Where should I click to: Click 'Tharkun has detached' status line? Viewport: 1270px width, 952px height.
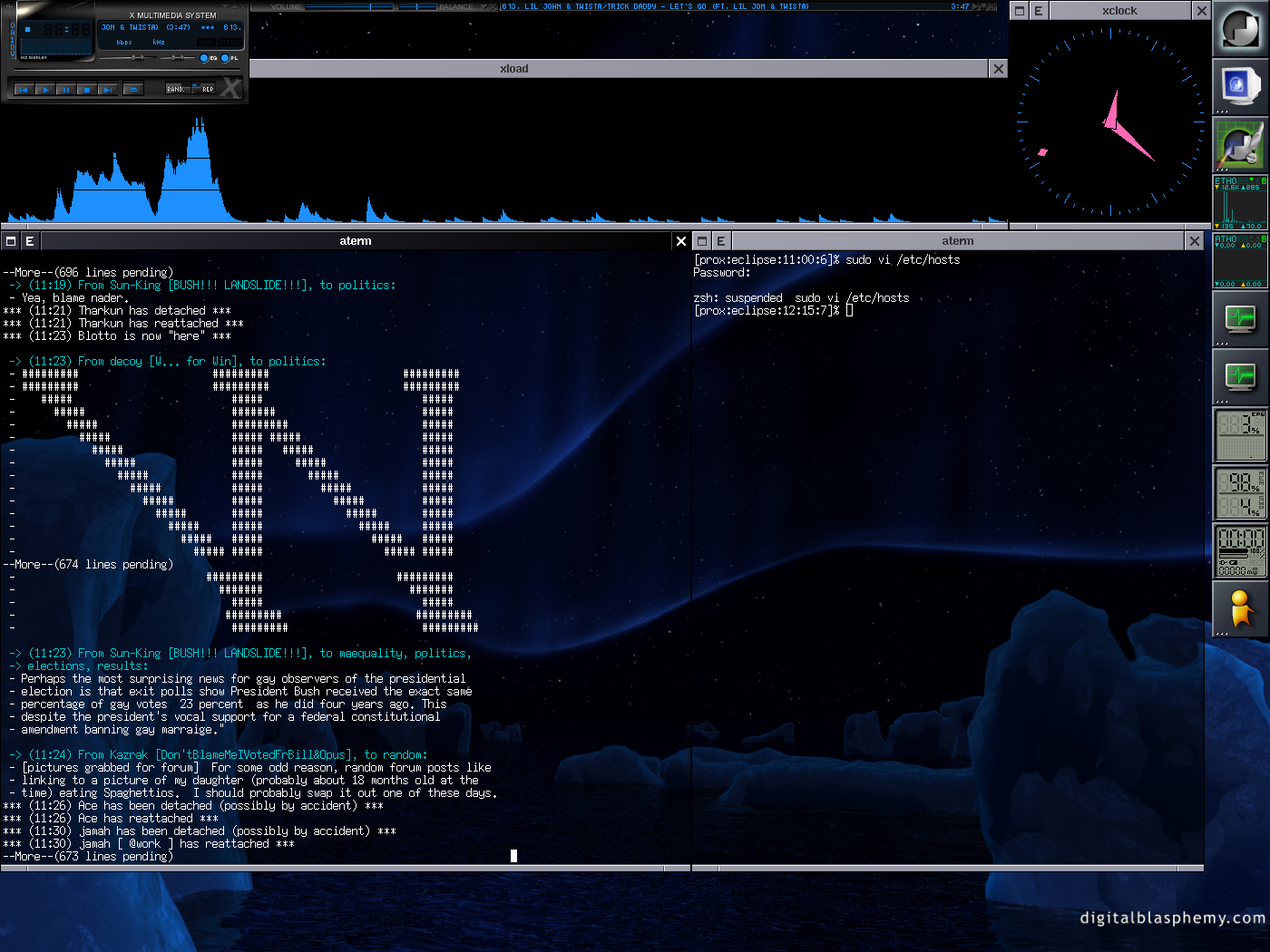tap(117, 311)
